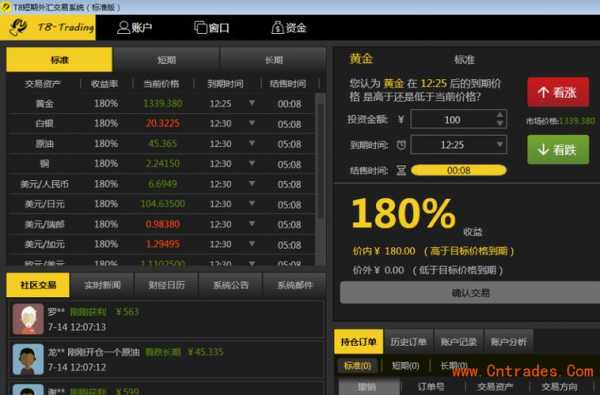Open the 系统公告 system notice tab
Viewport: 600px width, 395px height.
(x=231, y=285)
